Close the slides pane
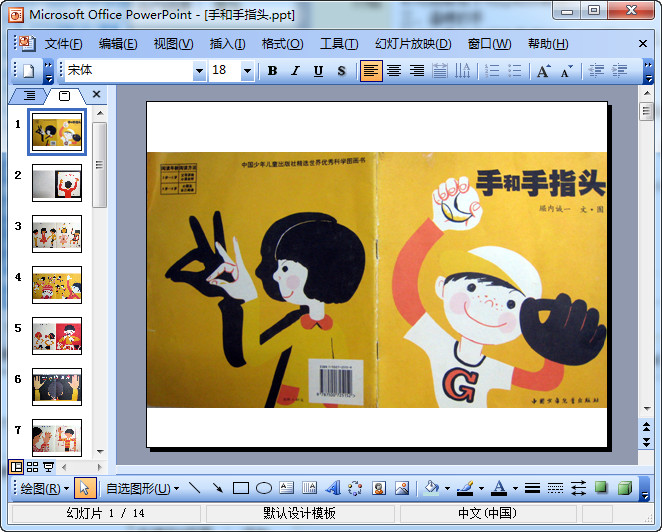 point(96,94)
